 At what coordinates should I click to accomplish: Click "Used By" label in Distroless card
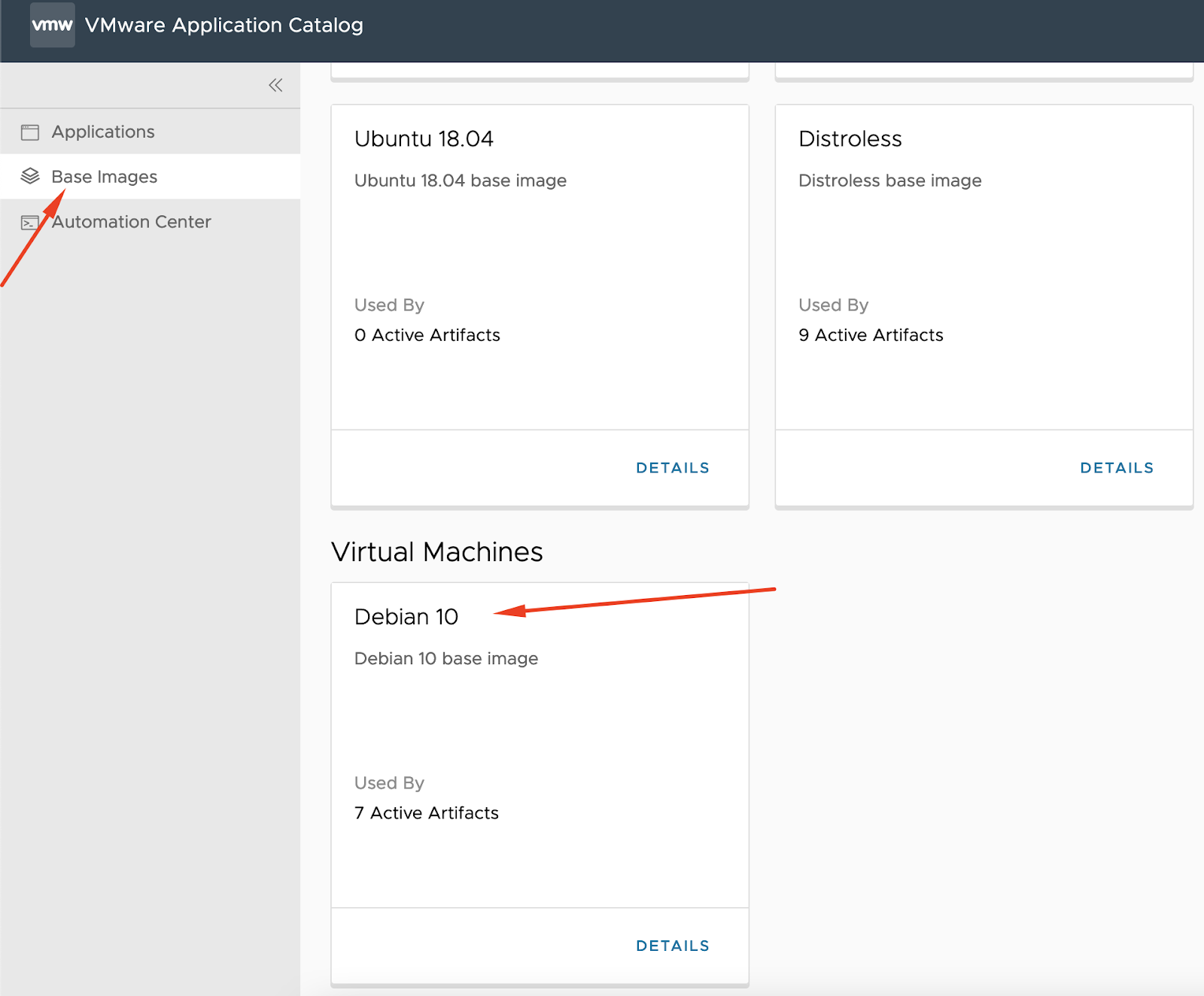834,305
